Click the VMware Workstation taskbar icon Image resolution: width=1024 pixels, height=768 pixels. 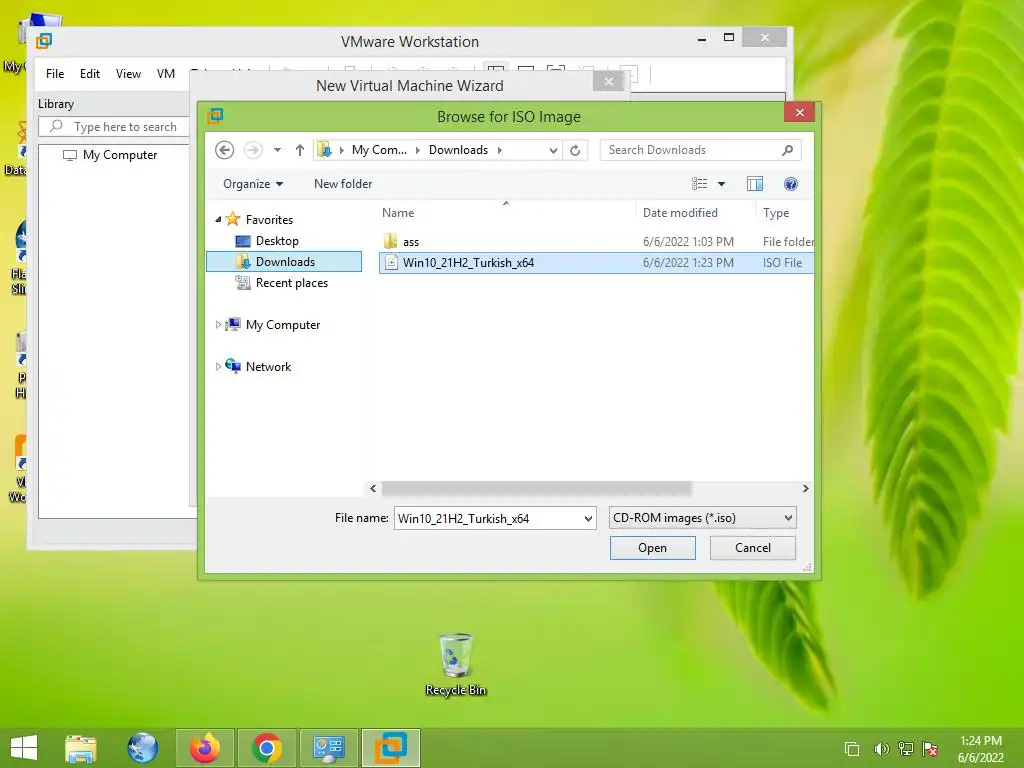coord(391,748)
